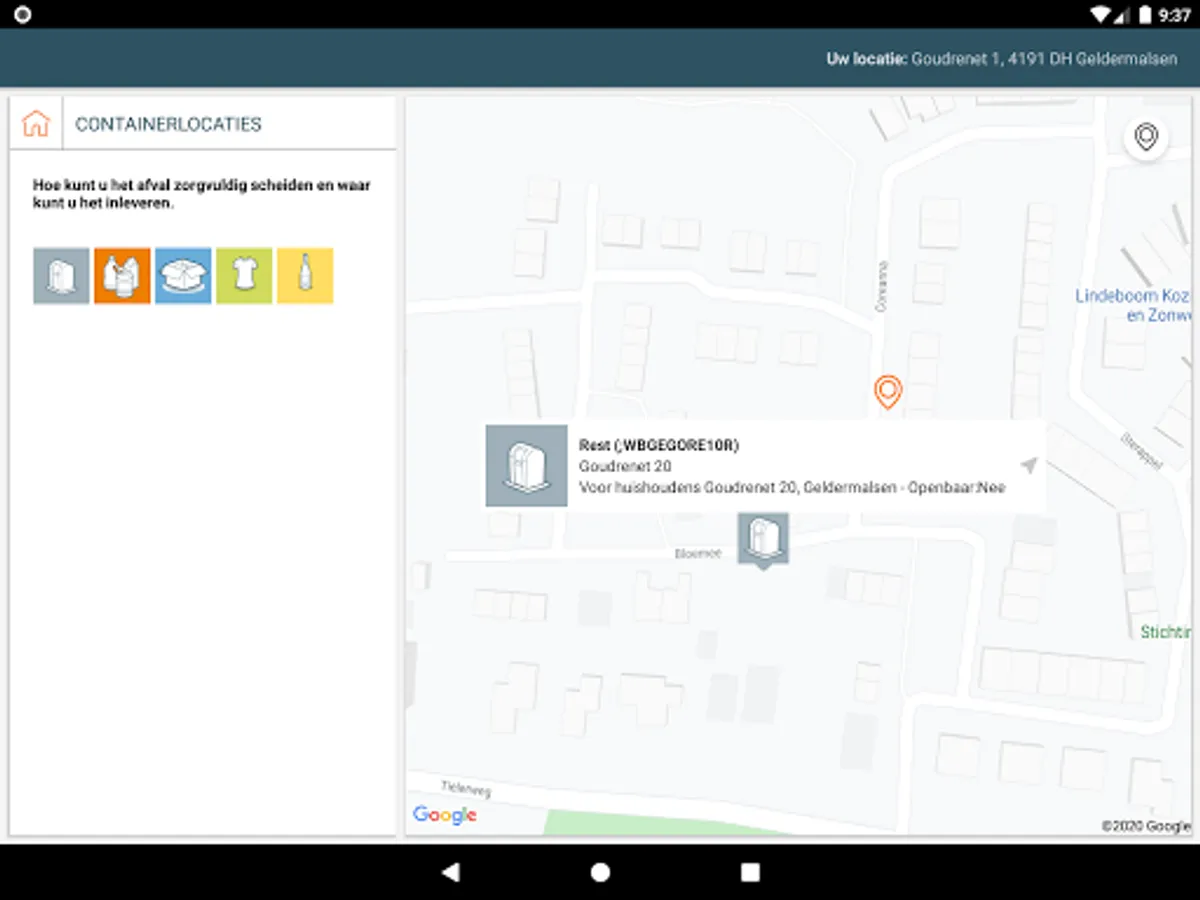
Task: Select the blue paper and cardboard icon
Action: (x=183, y=276)
